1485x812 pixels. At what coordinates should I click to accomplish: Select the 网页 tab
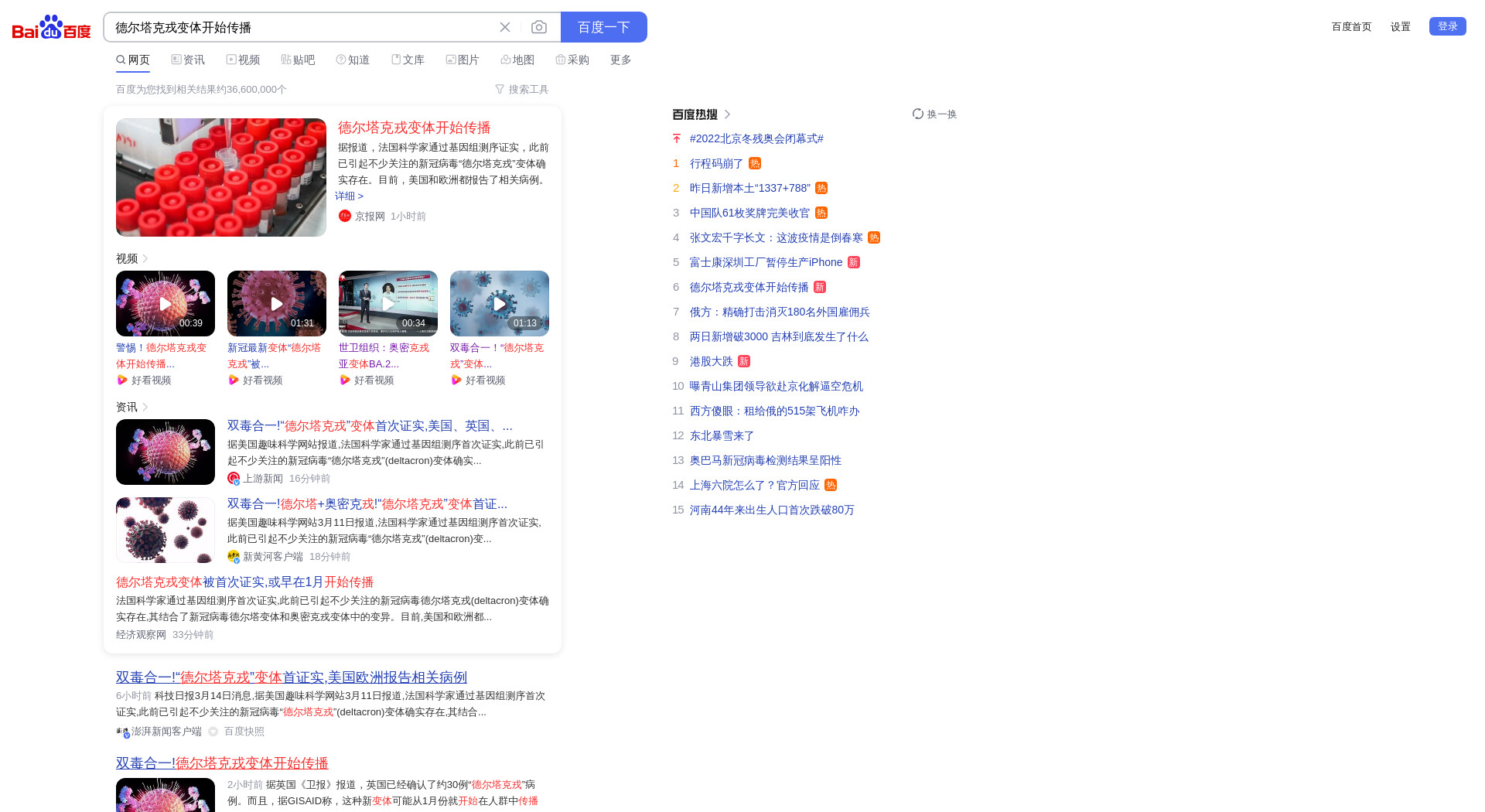point(133,60)
